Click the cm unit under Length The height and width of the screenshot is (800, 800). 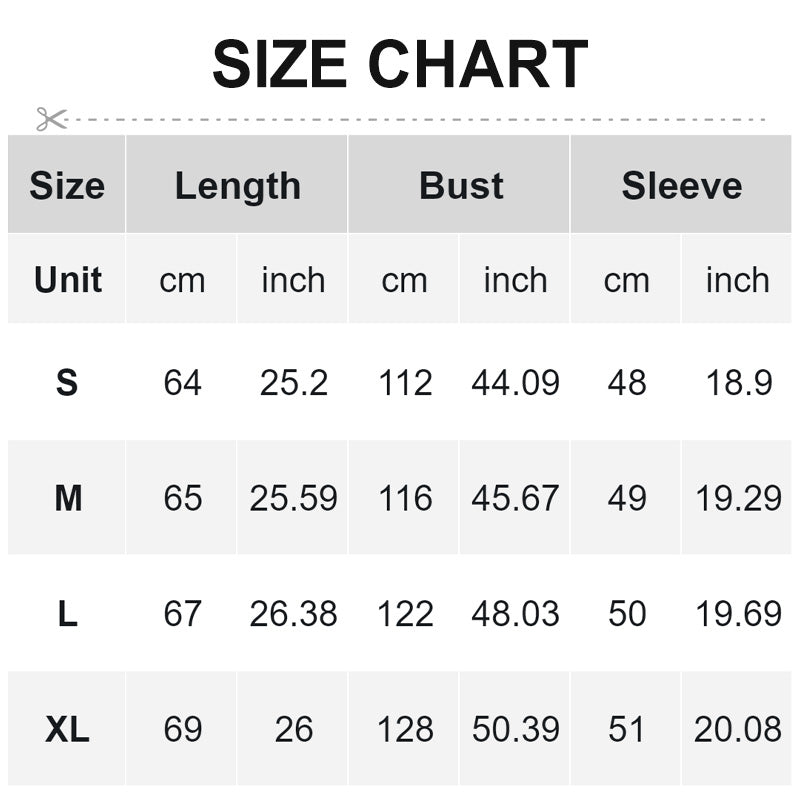pyautogui.click(x=182, y=281)
